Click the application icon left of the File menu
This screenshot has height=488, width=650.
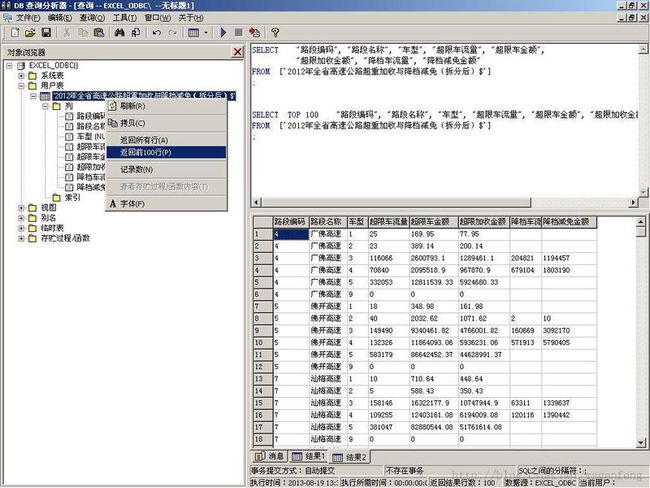coord(7,17)
